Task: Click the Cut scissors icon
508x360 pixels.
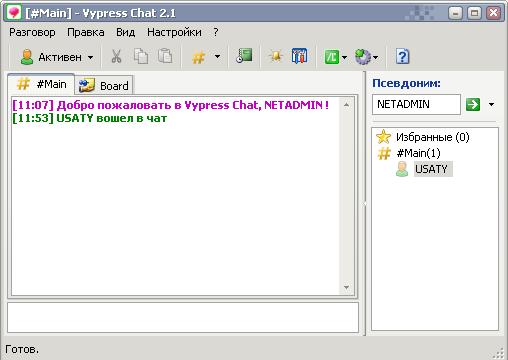Action: [x=116, y=56]
